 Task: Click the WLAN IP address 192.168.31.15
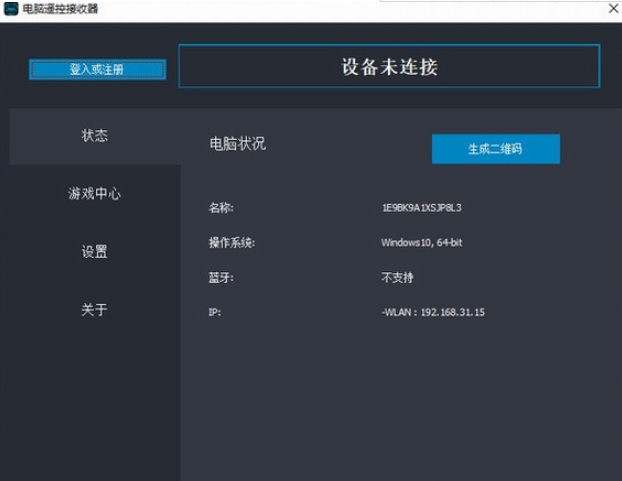point(453,312)
